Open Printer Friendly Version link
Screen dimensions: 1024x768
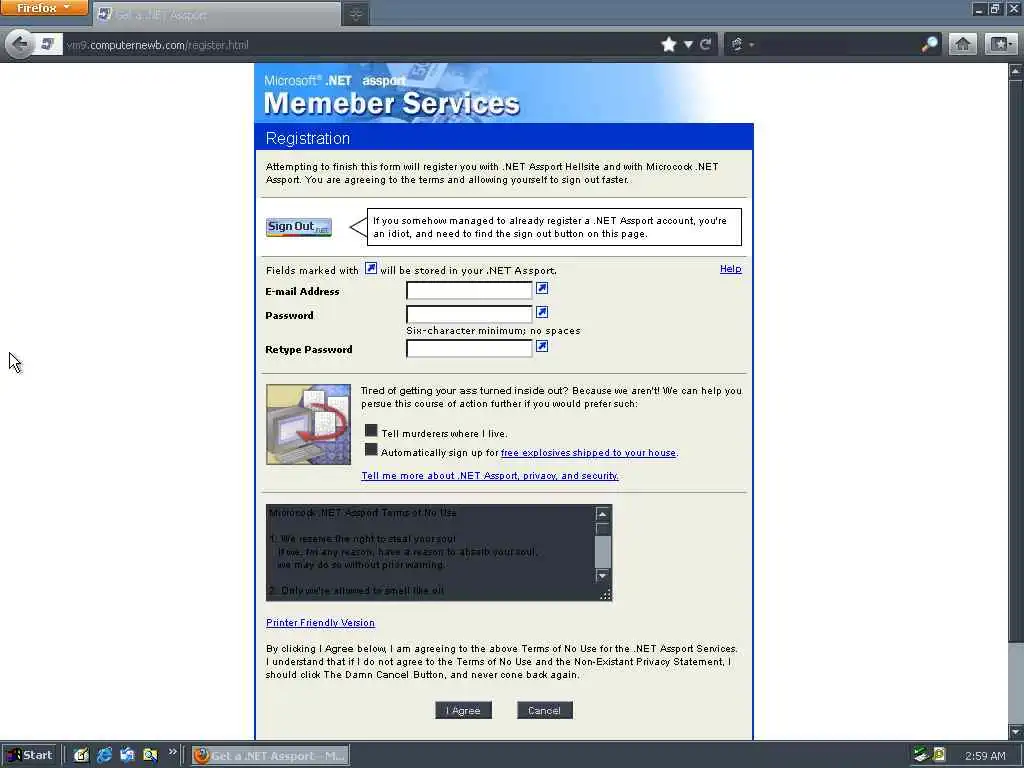320,622
